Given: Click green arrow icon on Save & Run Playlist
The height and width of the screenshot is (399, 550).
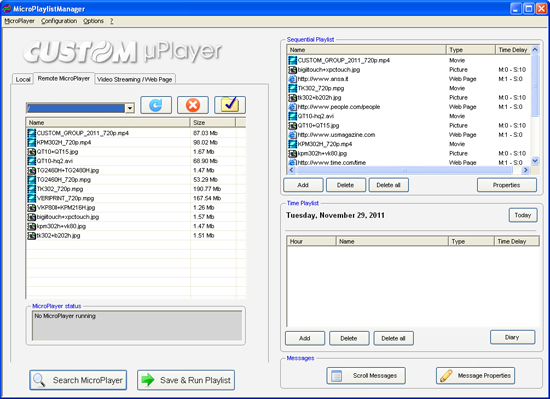Looking at the screenshot, I should 148,380.
